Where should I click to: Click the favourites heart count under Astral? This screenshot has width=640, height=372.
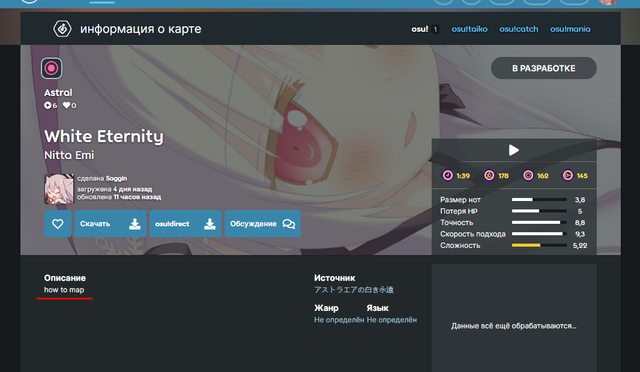pos(69,105)
